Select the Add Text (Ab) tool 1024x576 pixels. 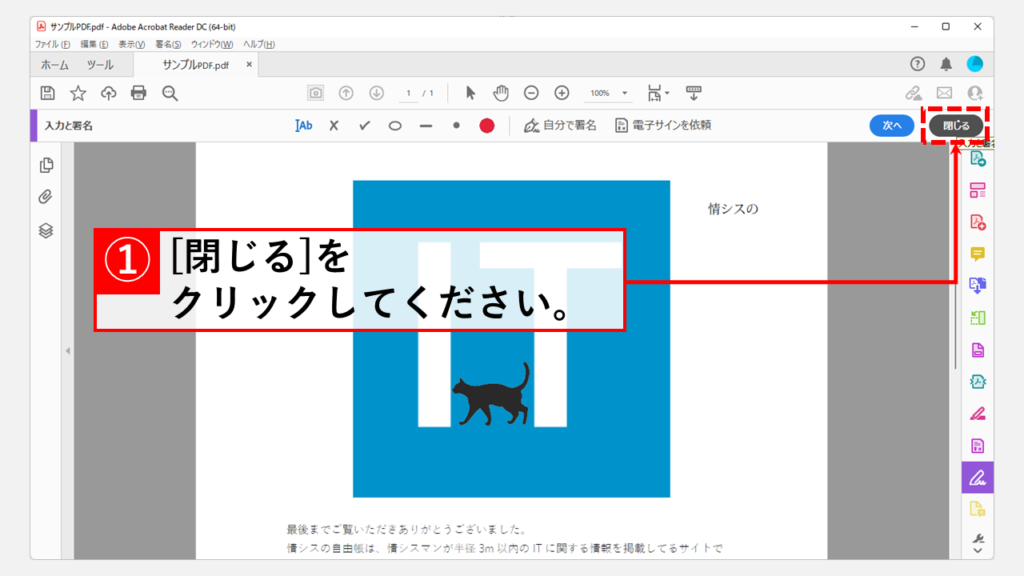304,125
